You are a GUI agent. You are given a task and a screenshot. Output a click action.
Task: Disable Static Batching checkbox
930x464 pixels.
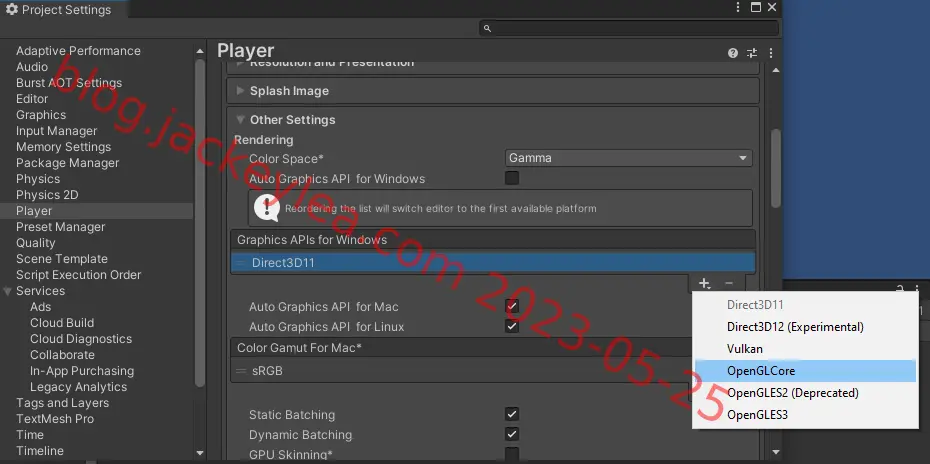[x=511, y=414]
